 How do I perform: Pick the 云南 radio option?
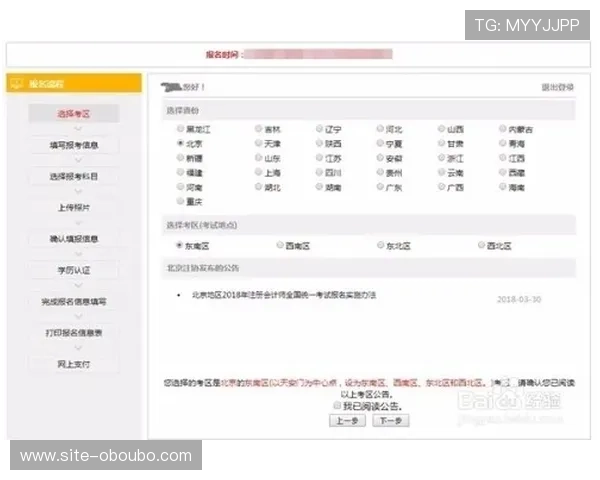(442, 172)
